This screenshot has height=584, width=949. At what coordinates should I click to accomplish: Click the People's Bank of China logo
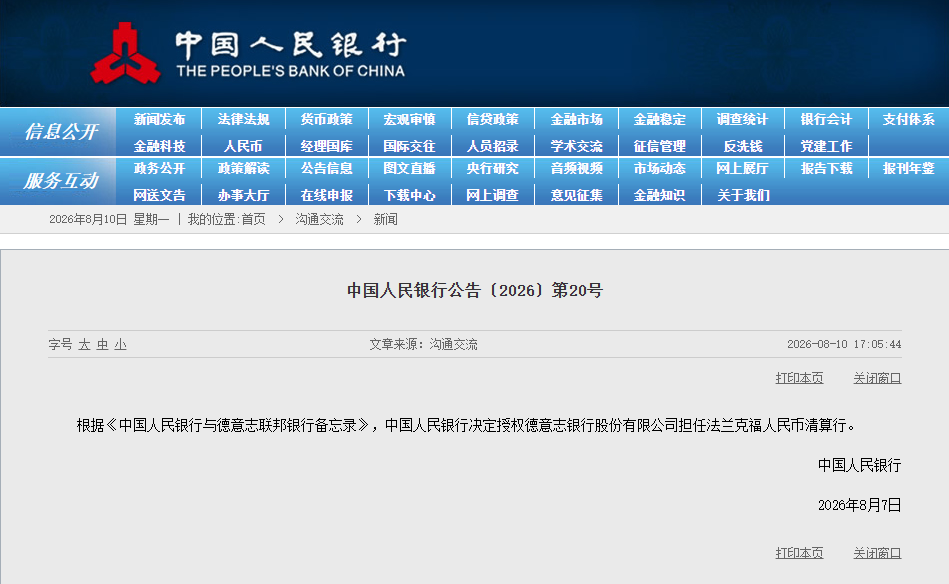tap(248, 53)
